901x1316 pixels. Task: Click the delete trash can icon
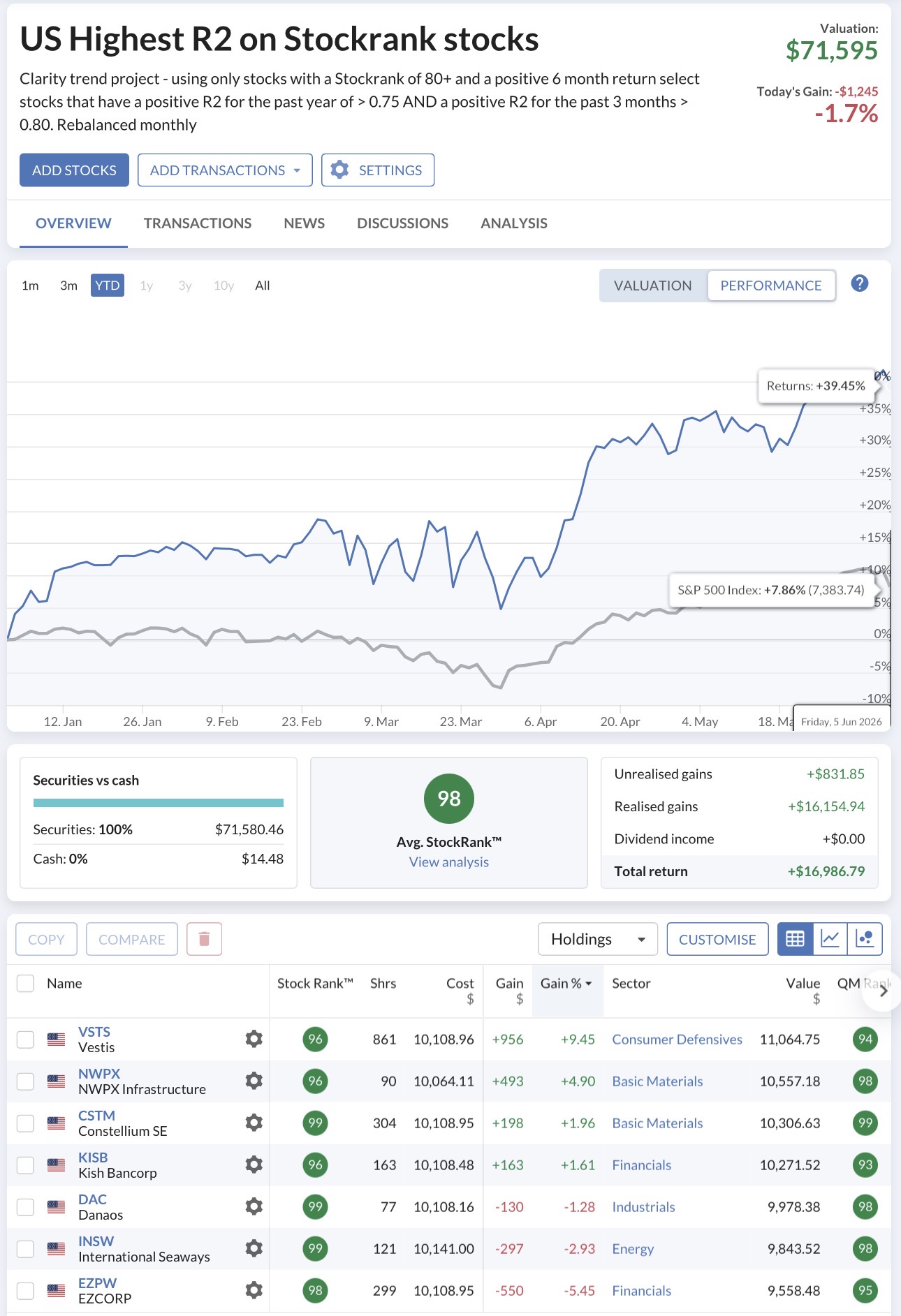click(x=204, y=939)
